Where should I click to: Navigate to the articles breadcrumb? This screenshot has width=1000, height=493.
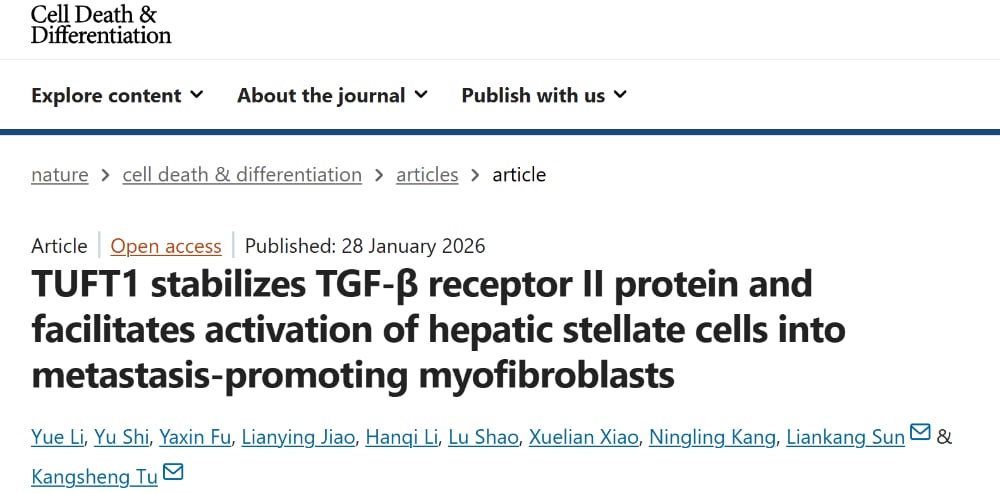(x=427, y=175)
